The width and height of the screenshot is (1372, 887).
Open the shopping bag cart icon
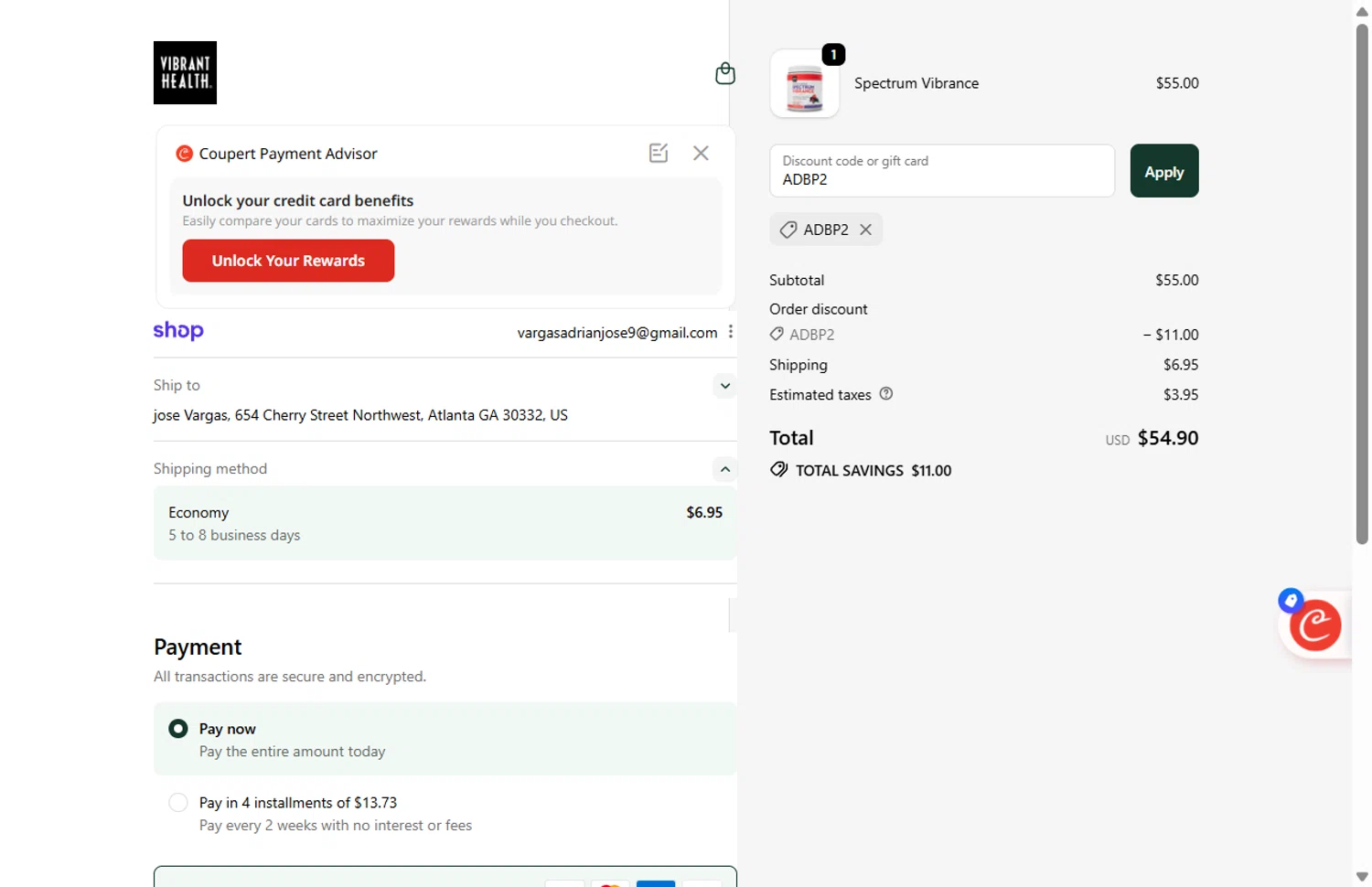tap(725, 73)
